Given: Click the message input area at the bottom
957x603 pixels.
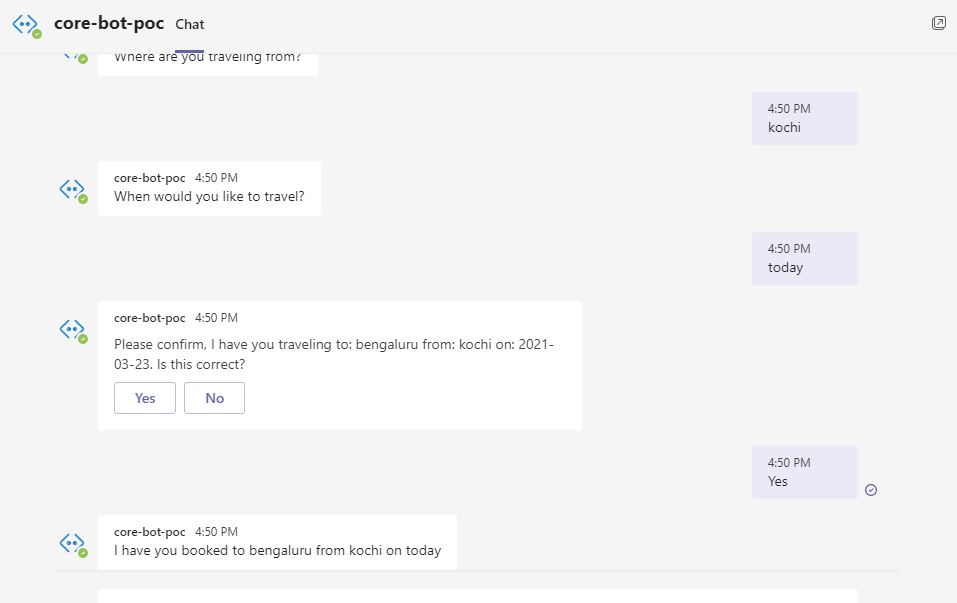Looking at the screenshot, I should click(478, 596).
